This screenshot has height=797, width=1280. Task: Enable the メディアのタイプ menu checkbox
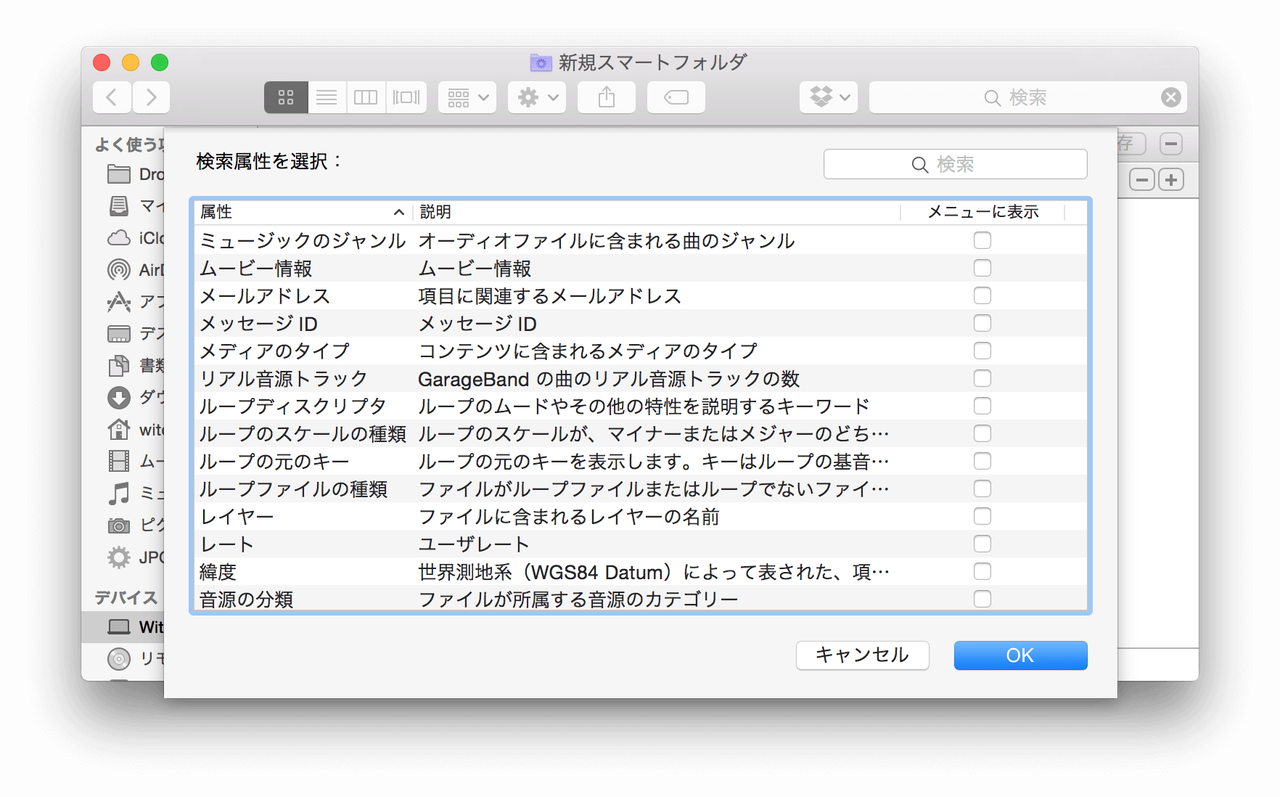pos(983,351)
